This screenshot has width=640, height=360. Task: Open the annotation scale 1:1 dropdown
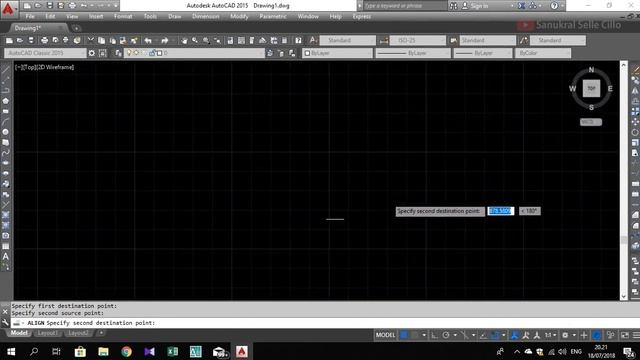pos(550,335)
